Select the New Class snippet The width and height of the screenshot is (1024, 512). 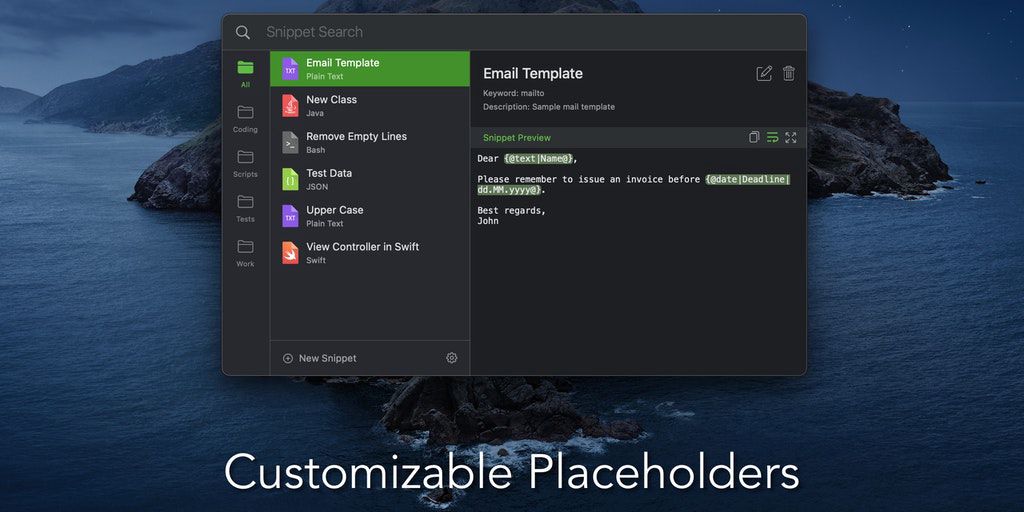pos(370,105)
